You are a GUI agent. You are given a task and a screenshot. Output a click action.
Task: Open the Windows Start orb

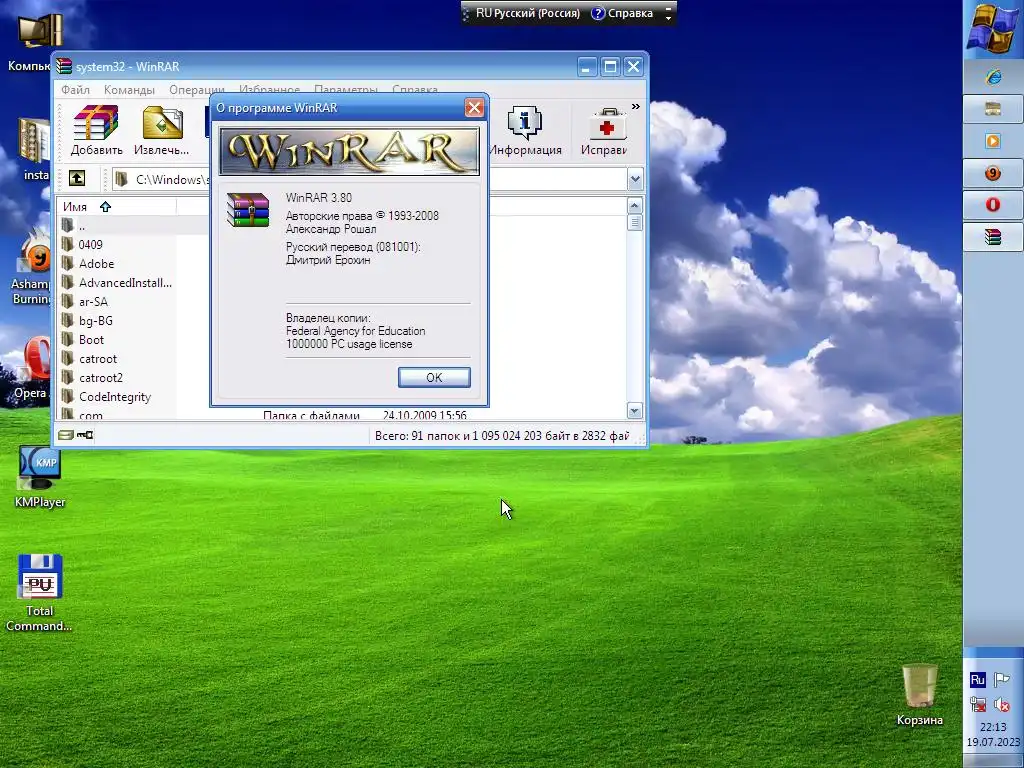click(x=993, y=29)
